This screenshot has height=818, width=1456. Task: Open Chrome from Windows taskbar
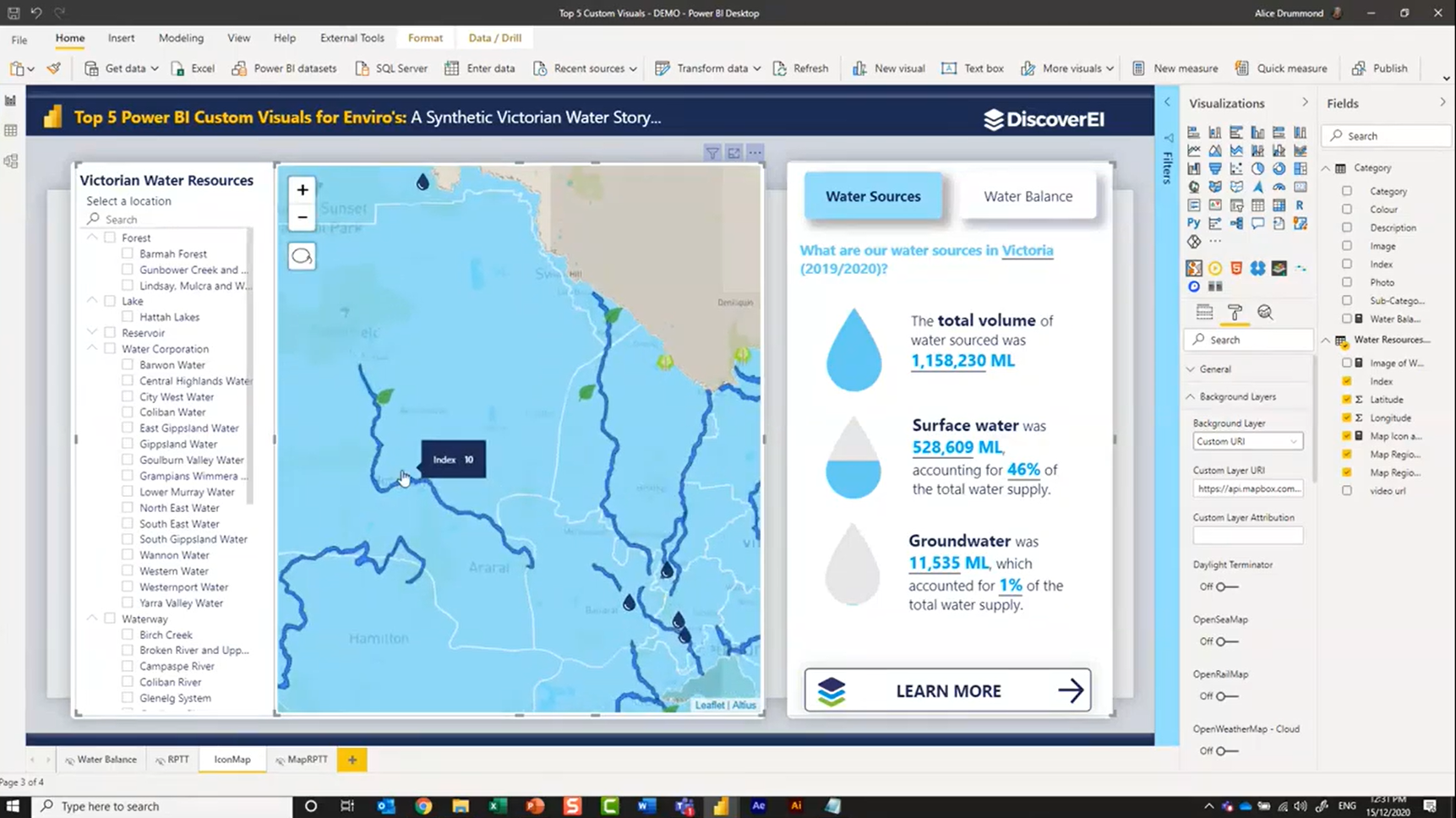(423, 806)
